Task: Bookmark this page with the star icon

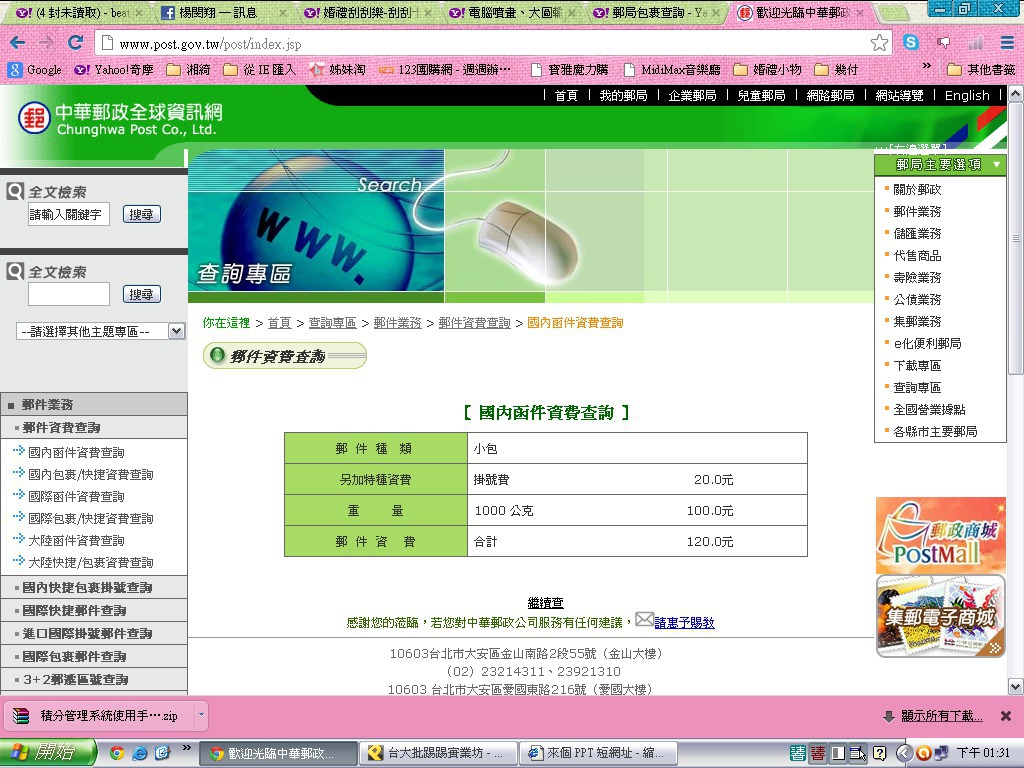Action: [x=879, y=43]
